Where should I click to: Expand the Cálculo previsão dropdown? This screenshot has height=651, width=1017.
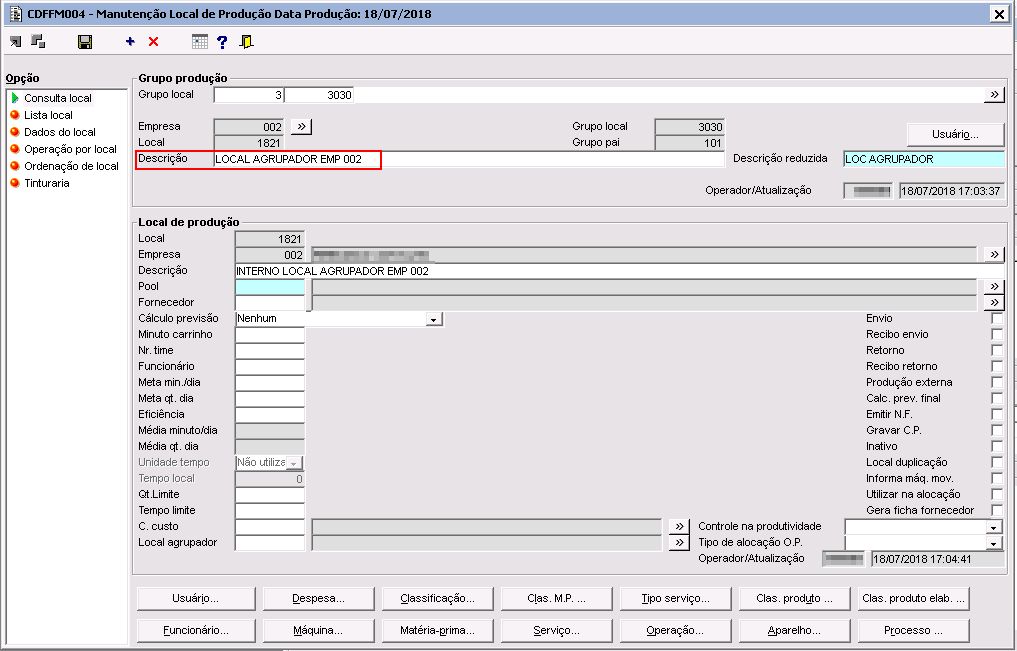pos(433,319)
